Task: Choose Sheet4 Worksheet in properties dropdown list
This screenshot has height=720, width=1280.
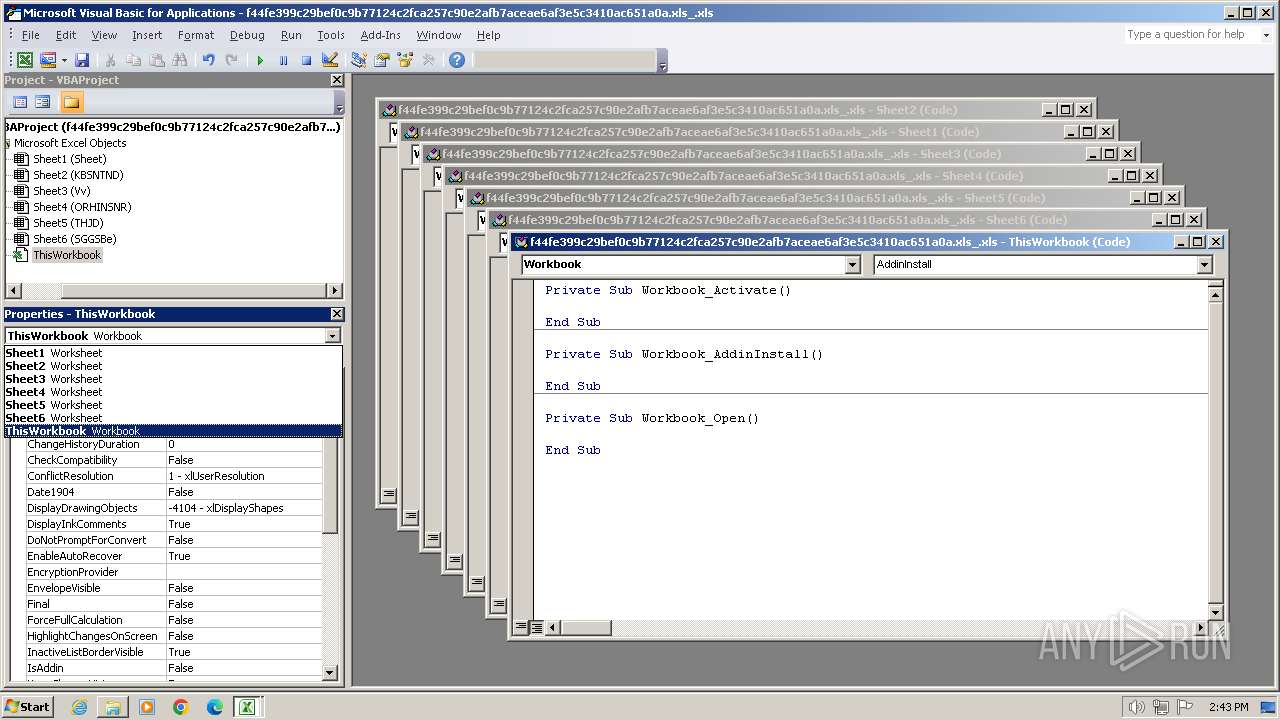Action: [x=173, y=392]
